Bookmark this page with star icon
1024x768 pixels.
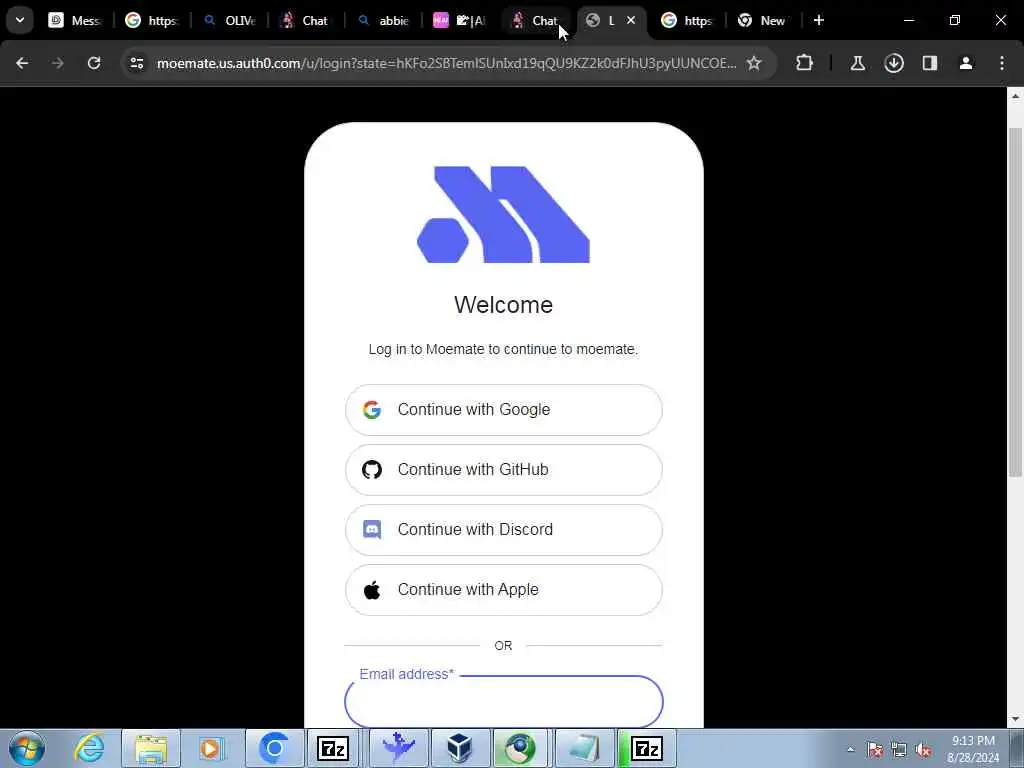point(754,63)
